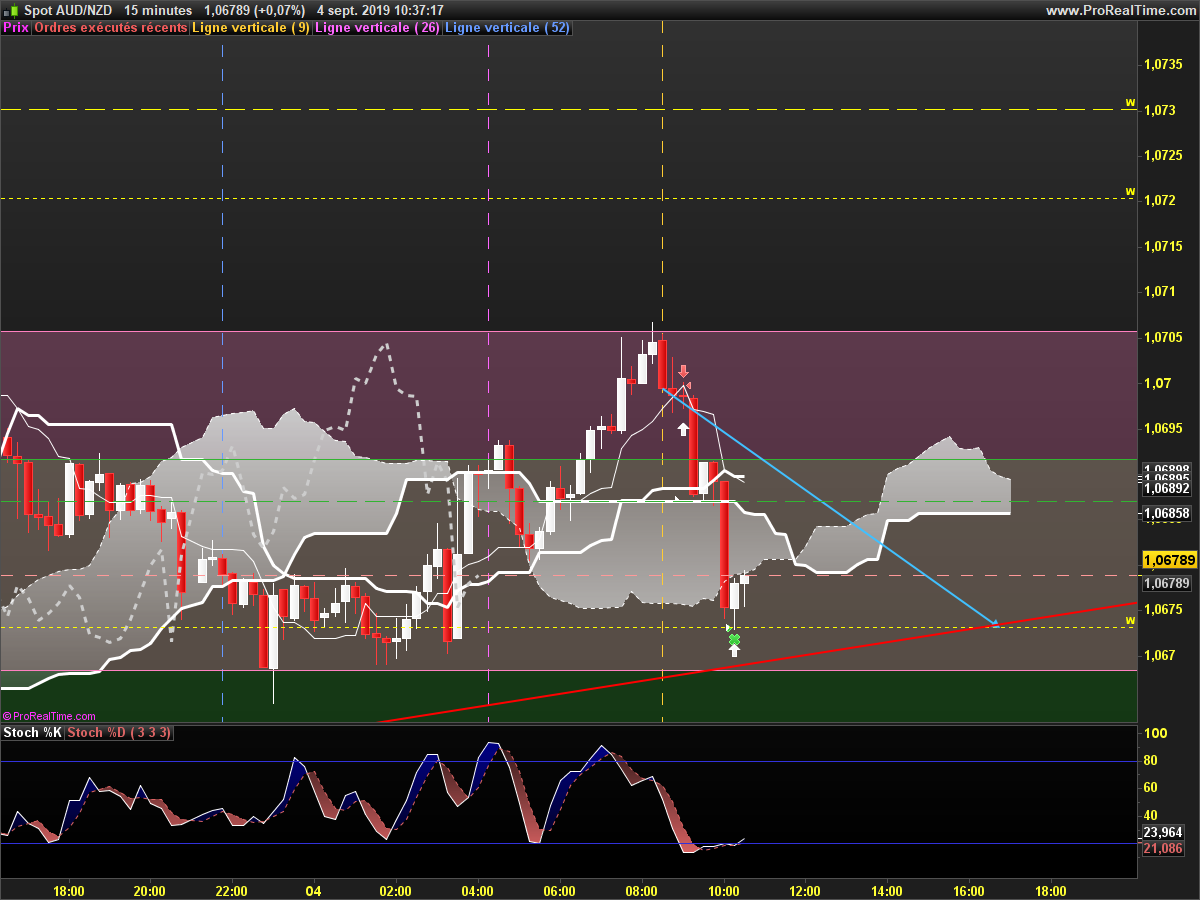The width and height of the screenshot is (1200, 900).
Task: Click the 1,0715 price axis label
Action: tap(1164, 246)
